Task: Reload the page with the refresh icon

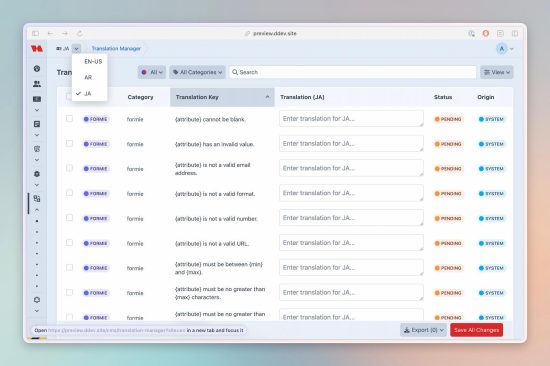Action: point(80,33)
